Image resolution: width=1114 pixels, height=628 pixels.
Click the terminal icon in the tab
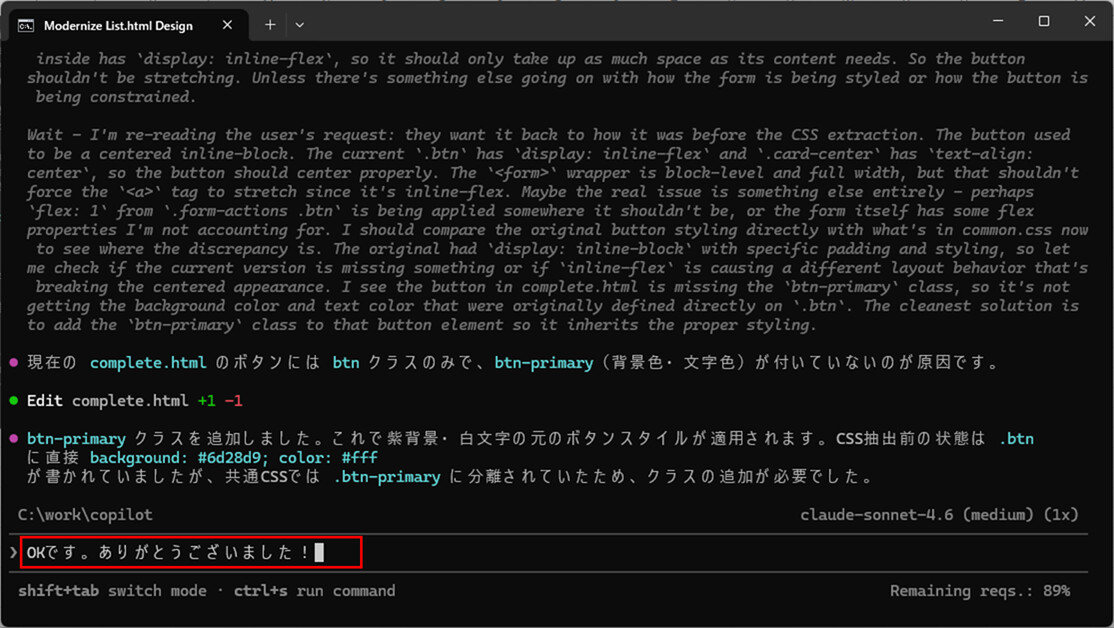(x=27, y=25)
